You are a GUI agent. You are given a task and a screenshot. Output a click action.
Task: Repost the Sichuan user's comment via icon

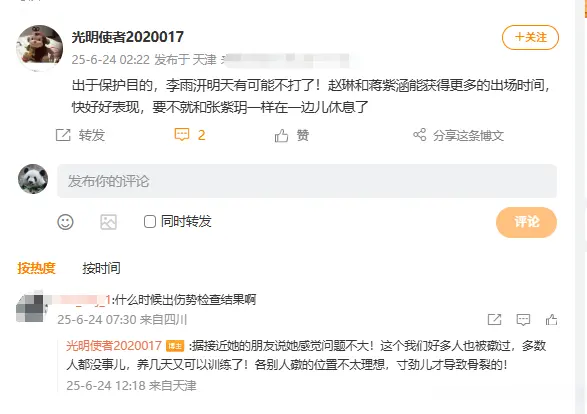click(494, 320)
